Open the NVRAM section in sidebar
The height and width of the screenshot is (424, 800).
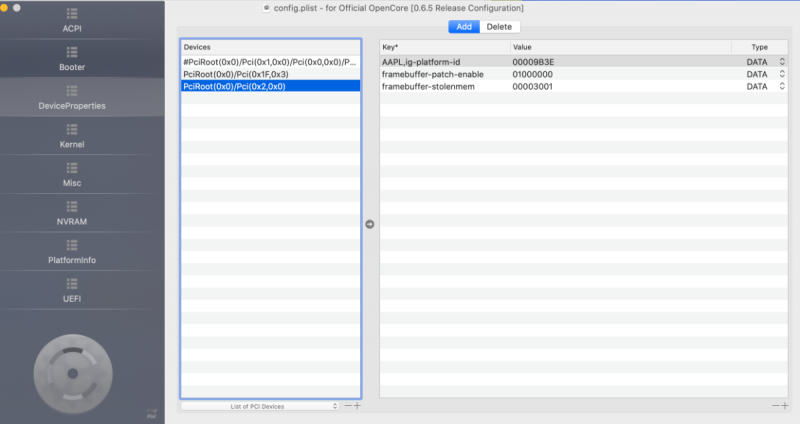coord(72,213)
